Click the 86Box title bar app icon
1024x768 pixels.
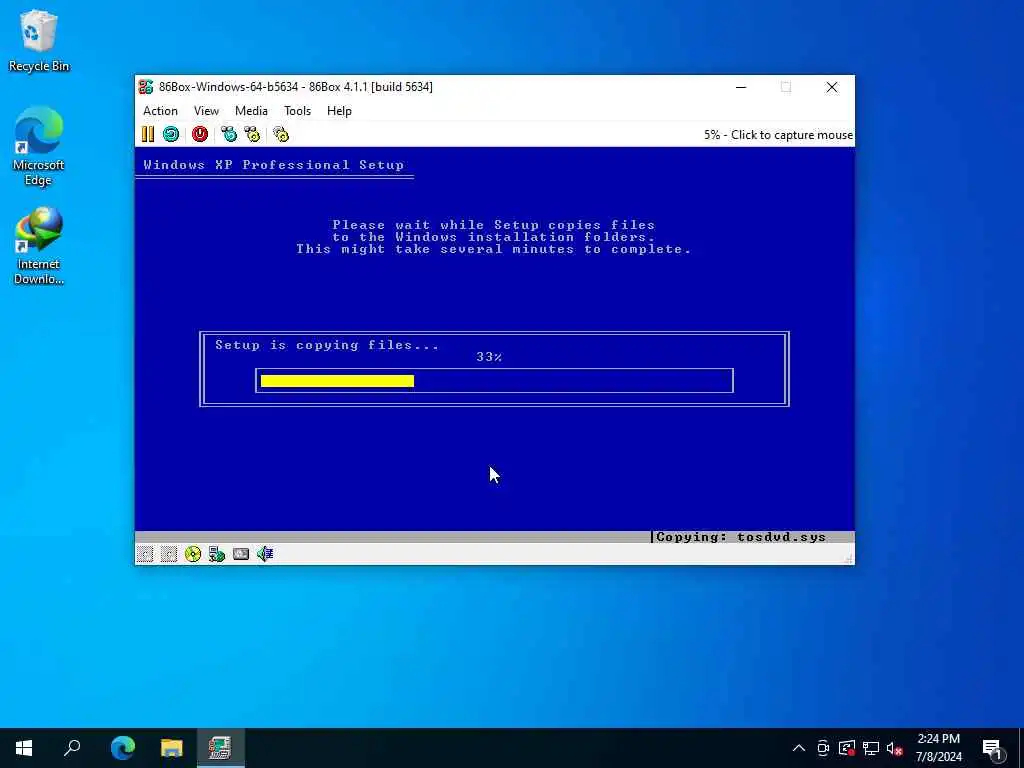(146, 87)
